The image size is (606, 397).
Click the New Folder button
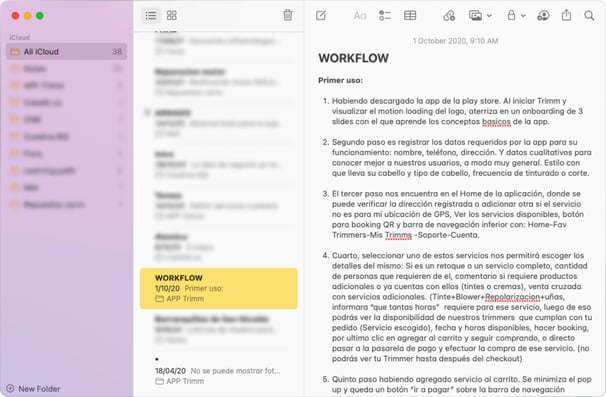(33, 388)
